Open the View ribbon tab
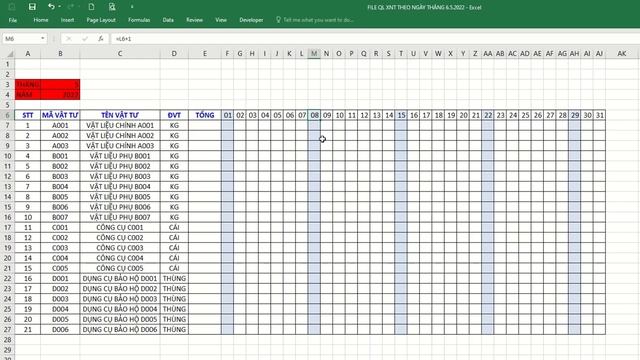 coord(221,20)
